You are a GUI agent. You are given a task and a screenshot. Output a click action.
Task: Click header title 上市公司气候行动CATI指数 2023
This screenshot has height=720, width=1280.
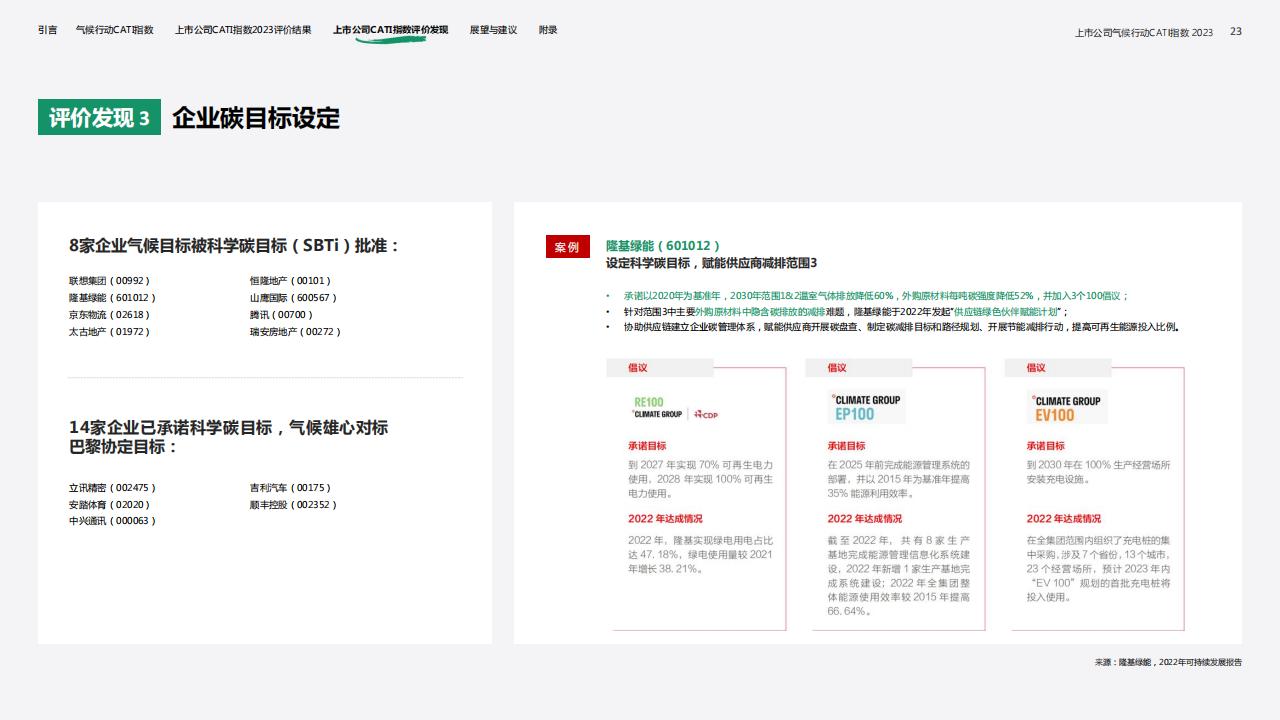point(1144,32)
